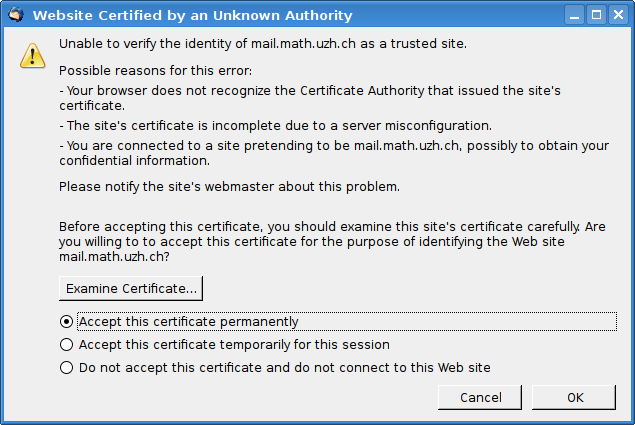The height and width of the screenshot is (425, 635).
Task: Select the permanent acceptance radio circle
Action: [x=66, y=322]
